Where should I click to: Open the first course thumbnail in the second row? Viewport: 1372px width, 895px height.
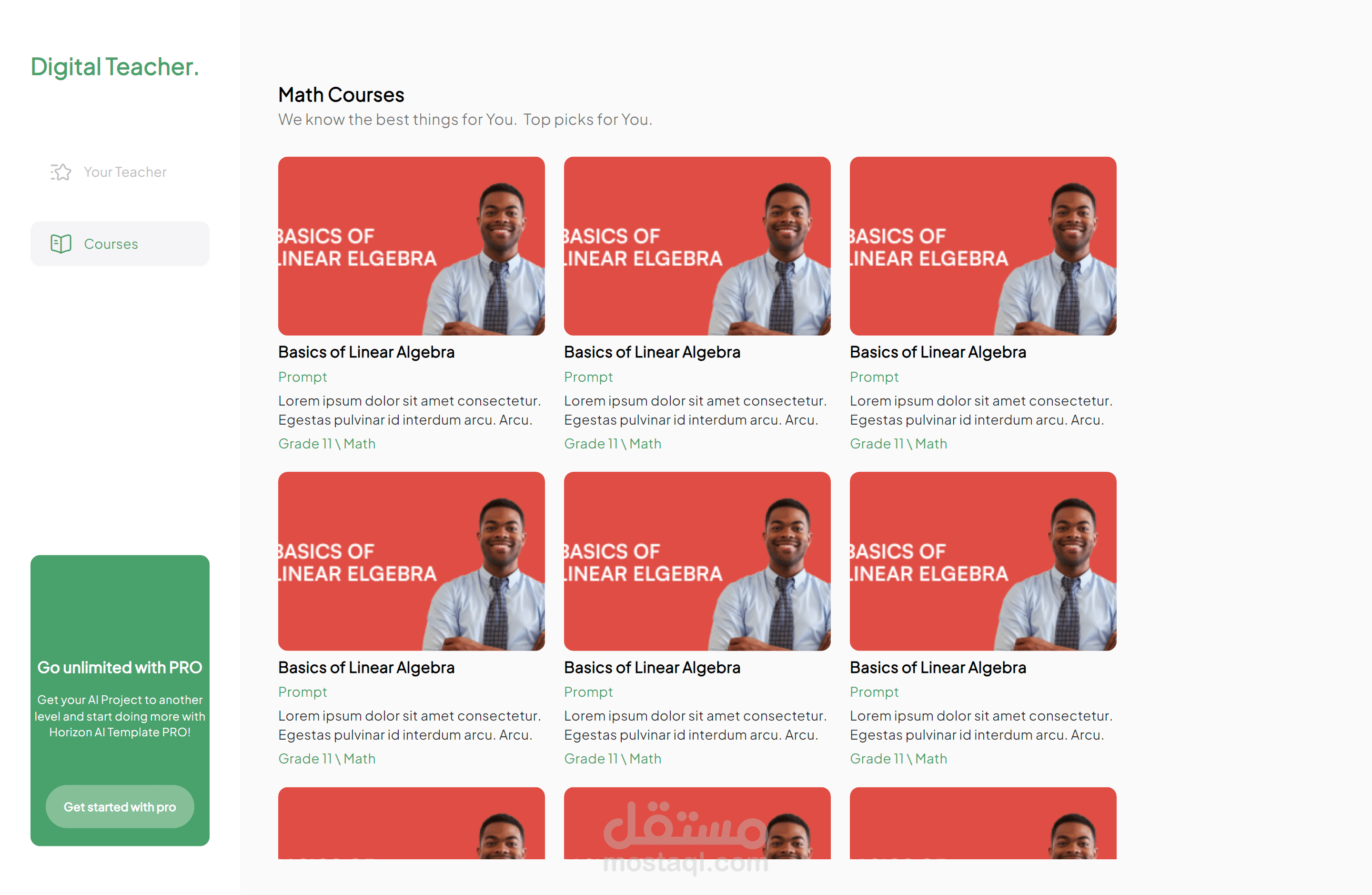(x=412, y=562)
